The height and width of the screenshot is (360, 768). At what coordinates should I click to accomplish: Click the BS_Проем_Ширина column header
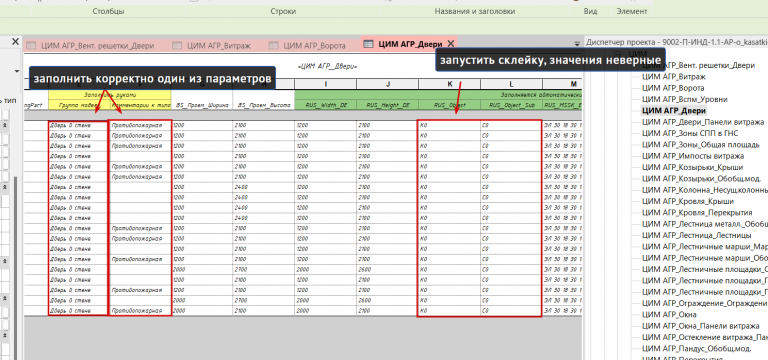tap(202, 105)
